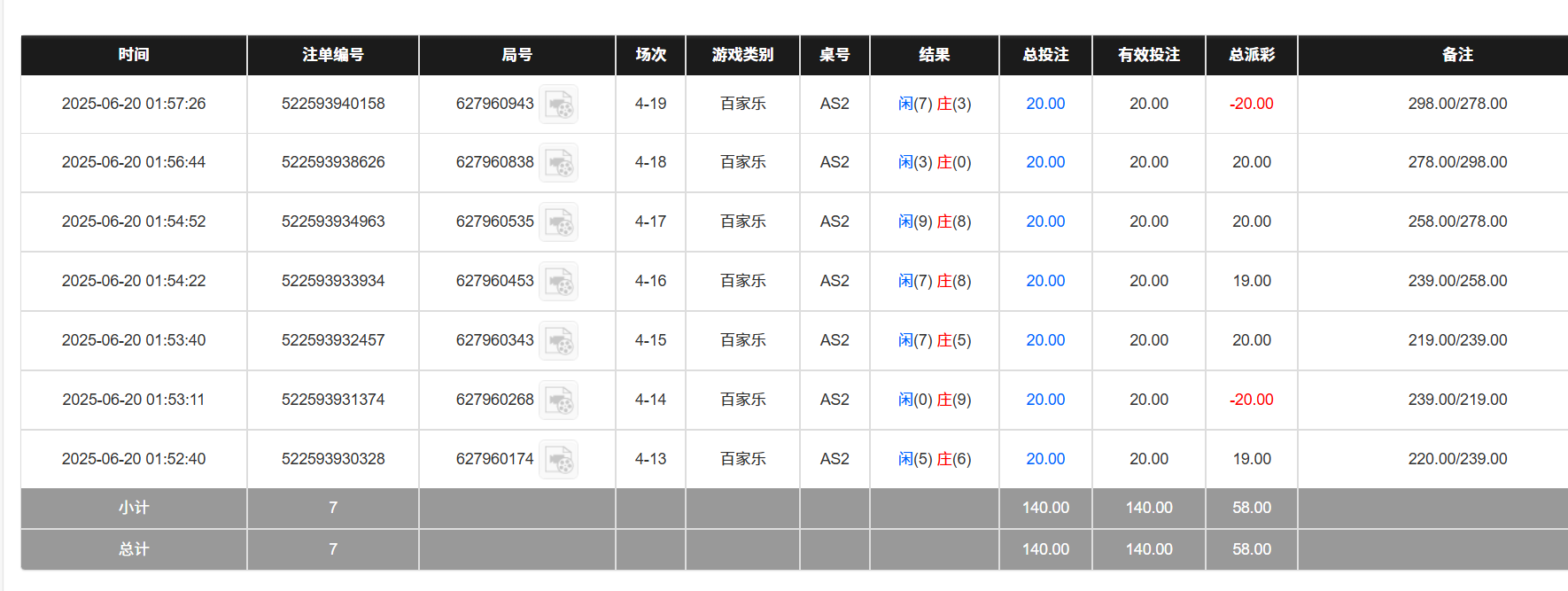Click the 备注 column header
Image resolution: width=1568 pixels, height=591 pixels.
tap(1457, 55)
